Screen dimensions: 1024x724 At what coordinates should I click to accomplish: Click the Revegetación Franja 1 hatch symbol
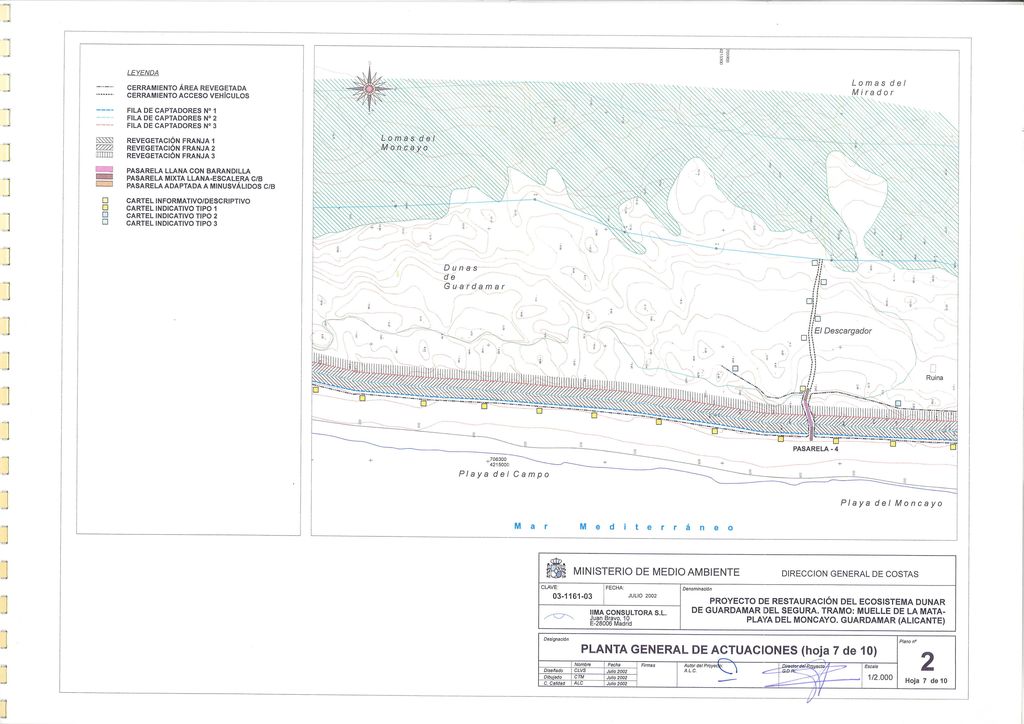[104, 142]
